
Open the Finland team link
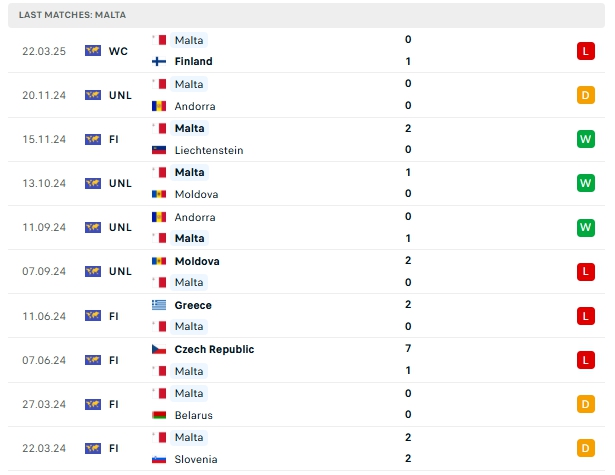[193, 62]
